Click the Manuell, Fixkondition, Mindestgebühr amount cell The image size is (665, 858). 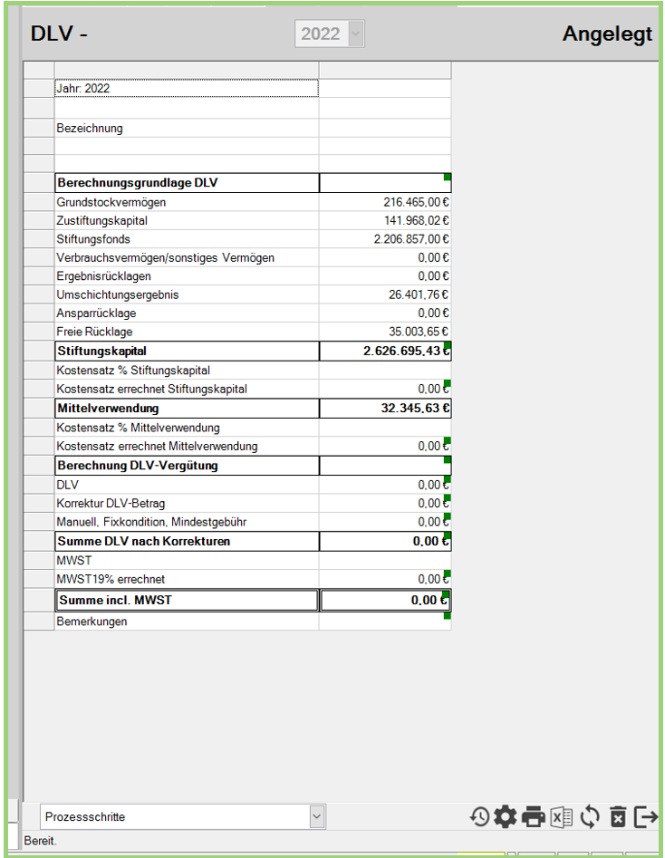point(385,522)
